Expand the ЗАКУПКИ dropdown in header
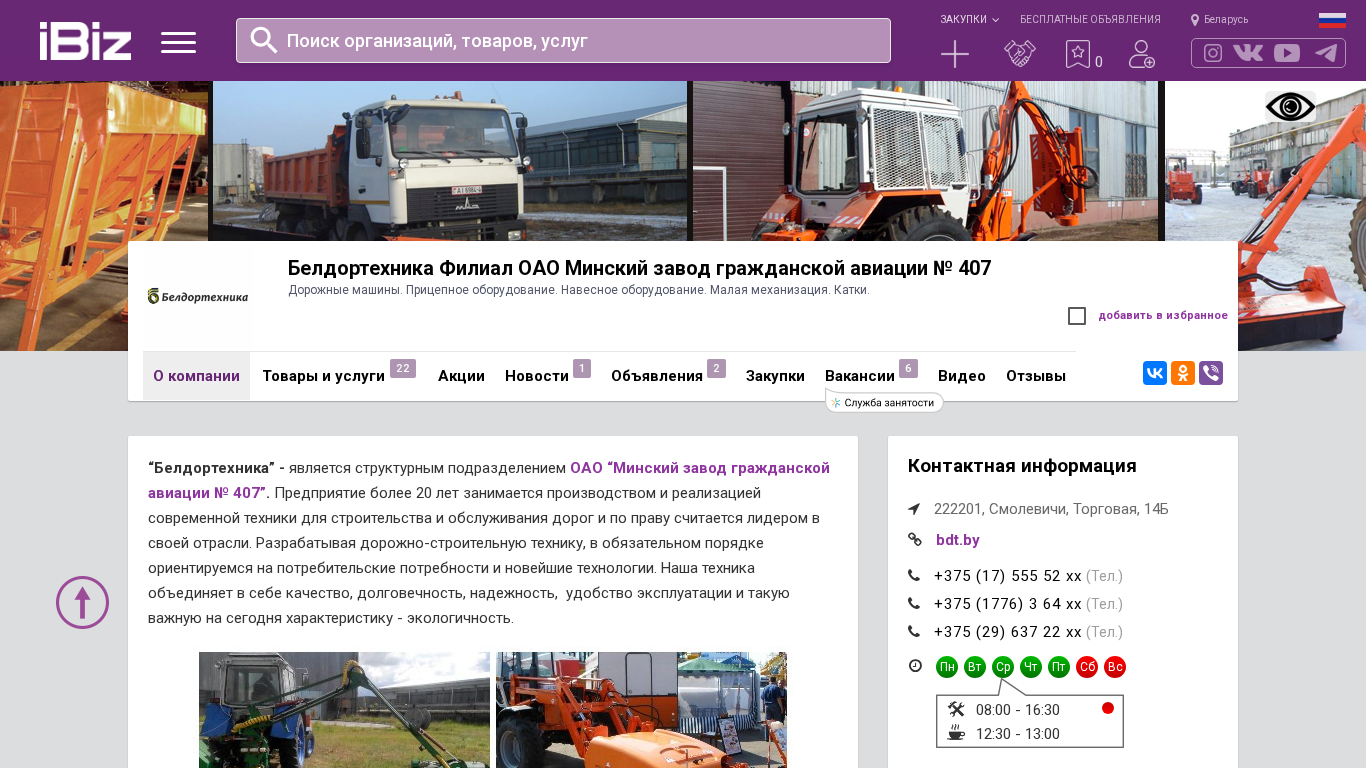Image resolution: width=1366 pixels, height=768 pixels. coord(969,20)
